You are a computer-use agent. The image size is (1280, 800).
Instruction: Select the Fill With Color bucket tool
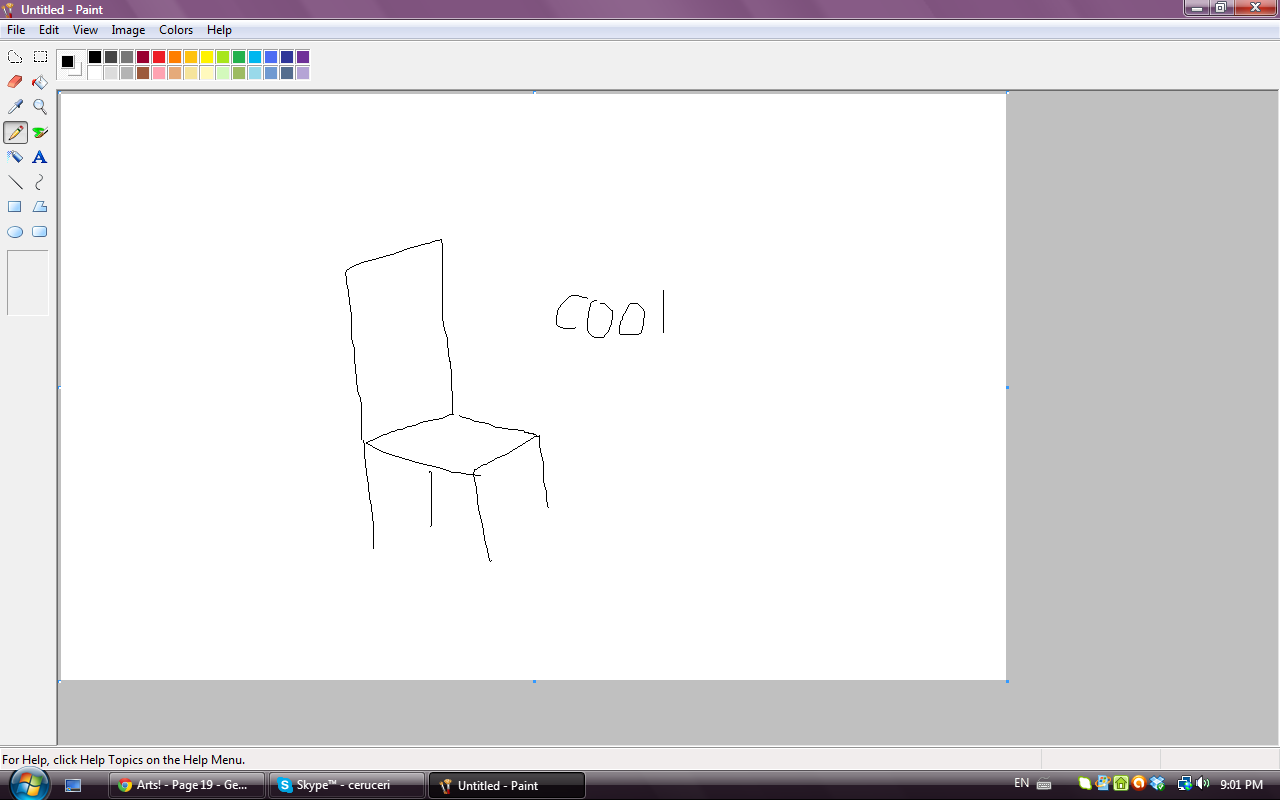click(x=40, y=82)
